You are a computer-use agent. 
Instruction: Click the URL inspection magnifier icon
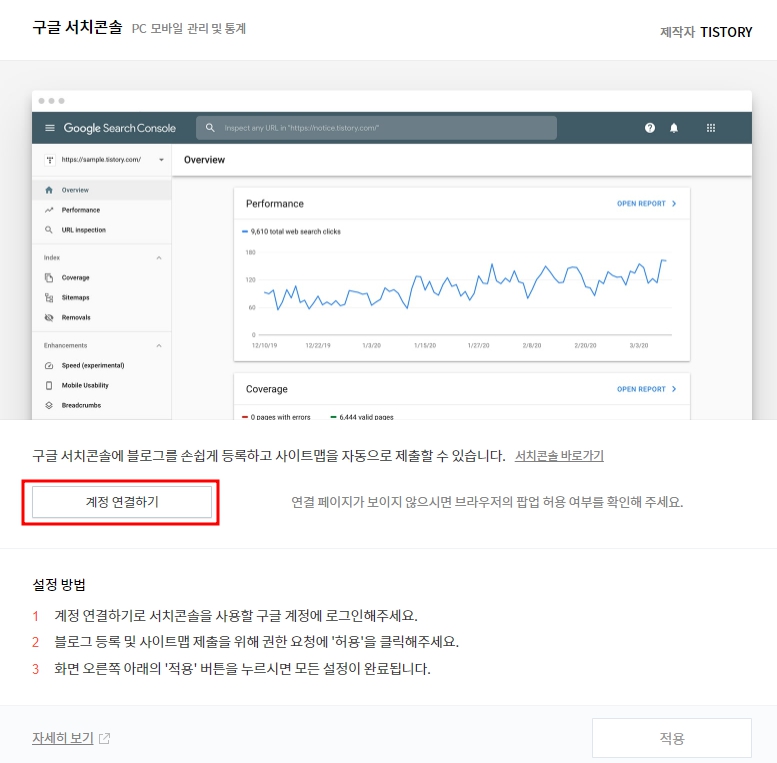(x=49, y=230)
